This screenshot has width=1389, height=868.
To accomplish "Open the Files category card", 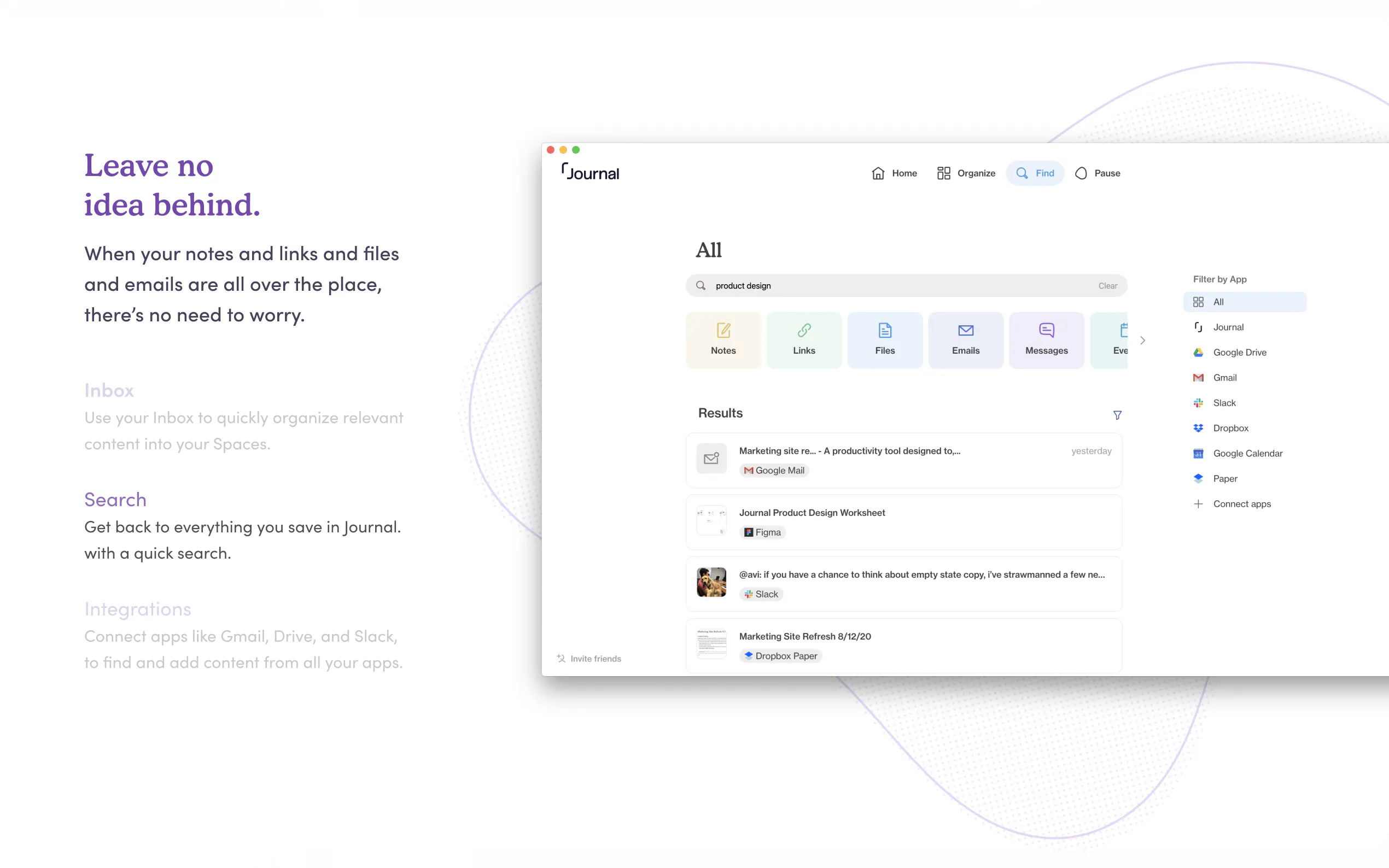I will click(x=884, y=340).
